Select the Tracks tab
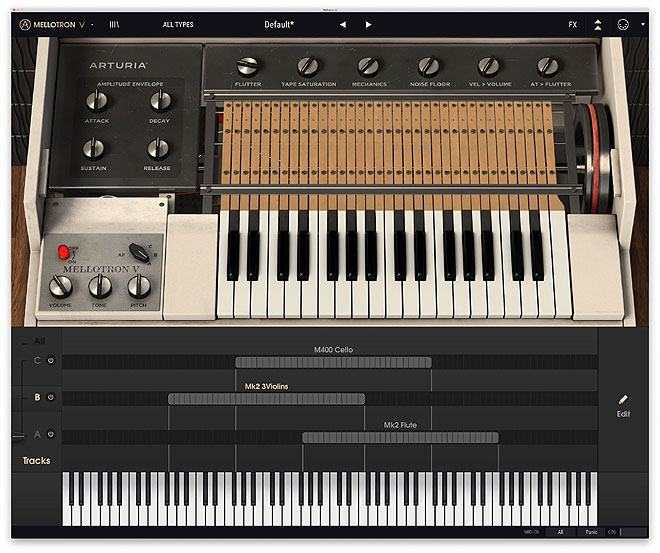 [x=36, y=461]
